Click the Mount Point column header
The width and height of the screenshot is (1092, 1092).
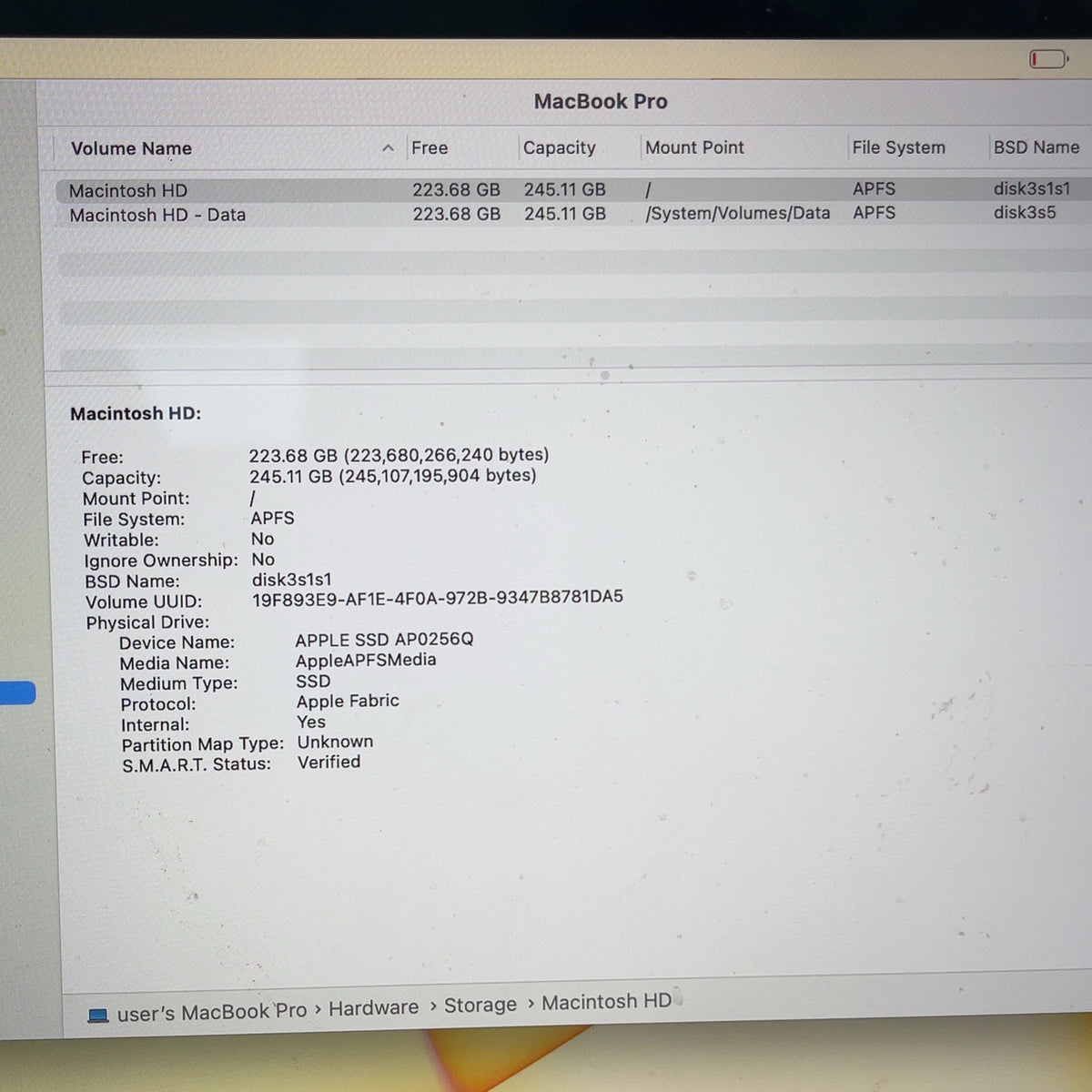click(x=694, y=147)
